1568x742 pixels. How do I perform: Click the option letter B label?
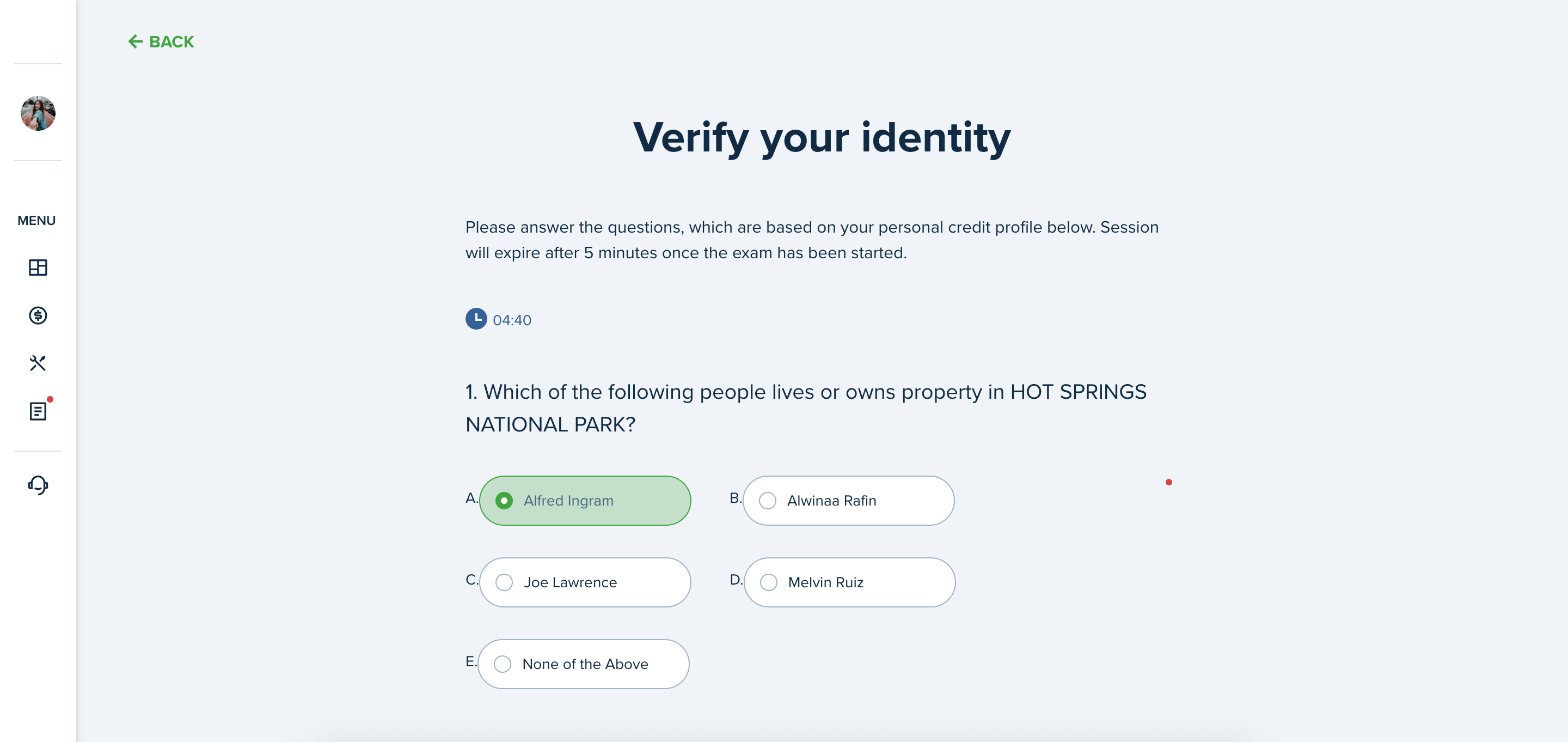736,498
